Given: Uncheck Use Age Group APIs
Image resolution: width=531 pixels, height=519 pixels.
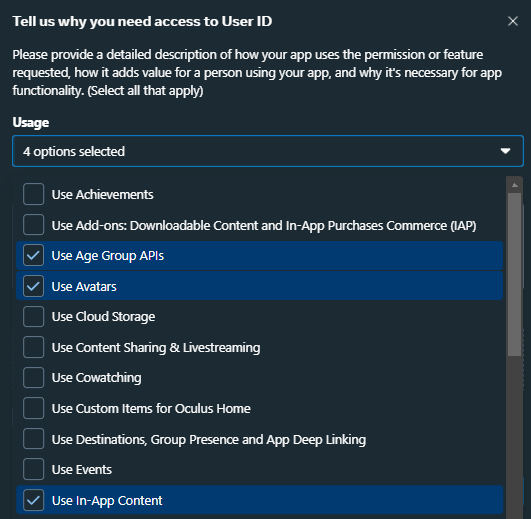Looking at the screenshot, I should (34, 255).
